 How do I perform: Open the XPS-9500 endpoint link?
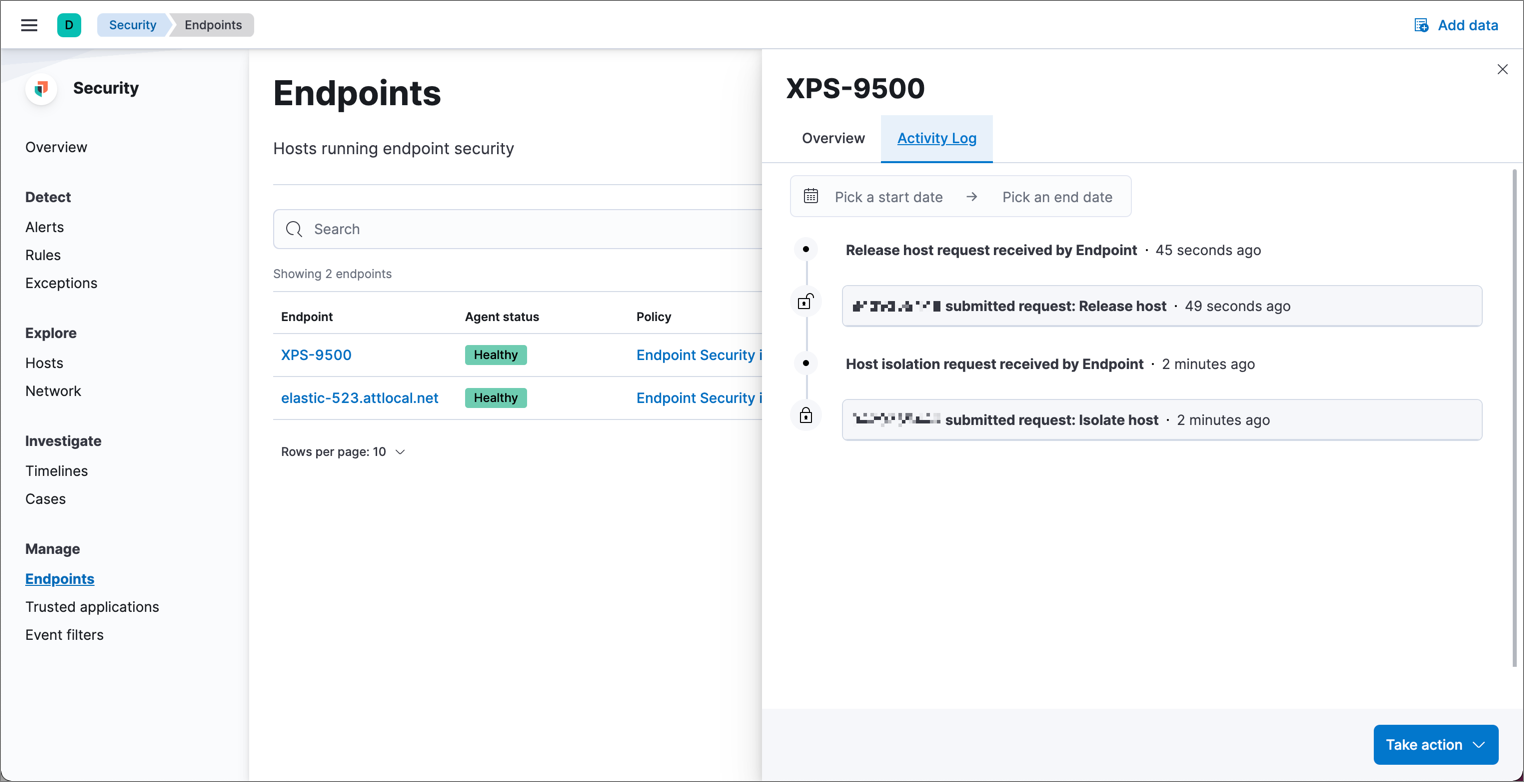(316, 354)
